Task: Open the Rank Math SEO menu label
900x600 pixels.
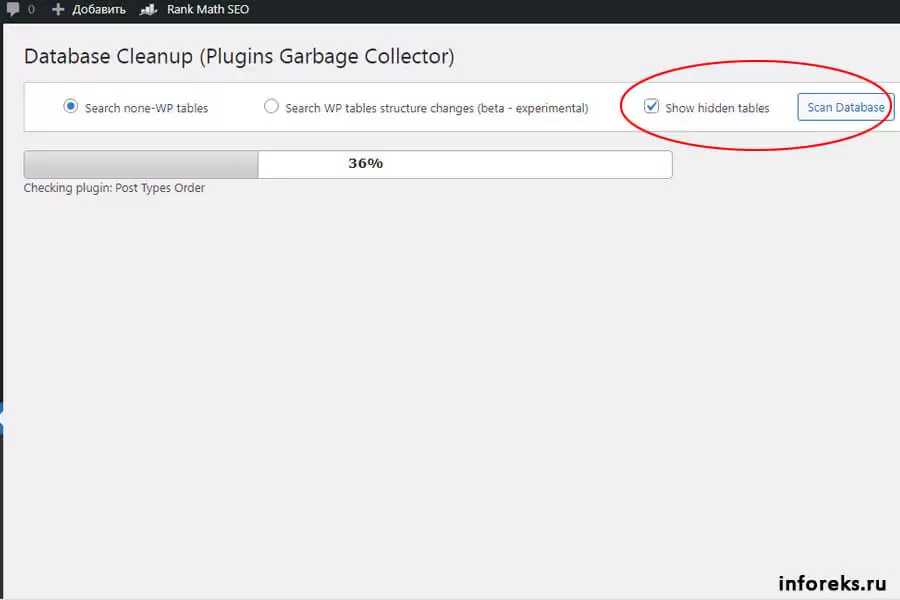Action: [208, 10]
